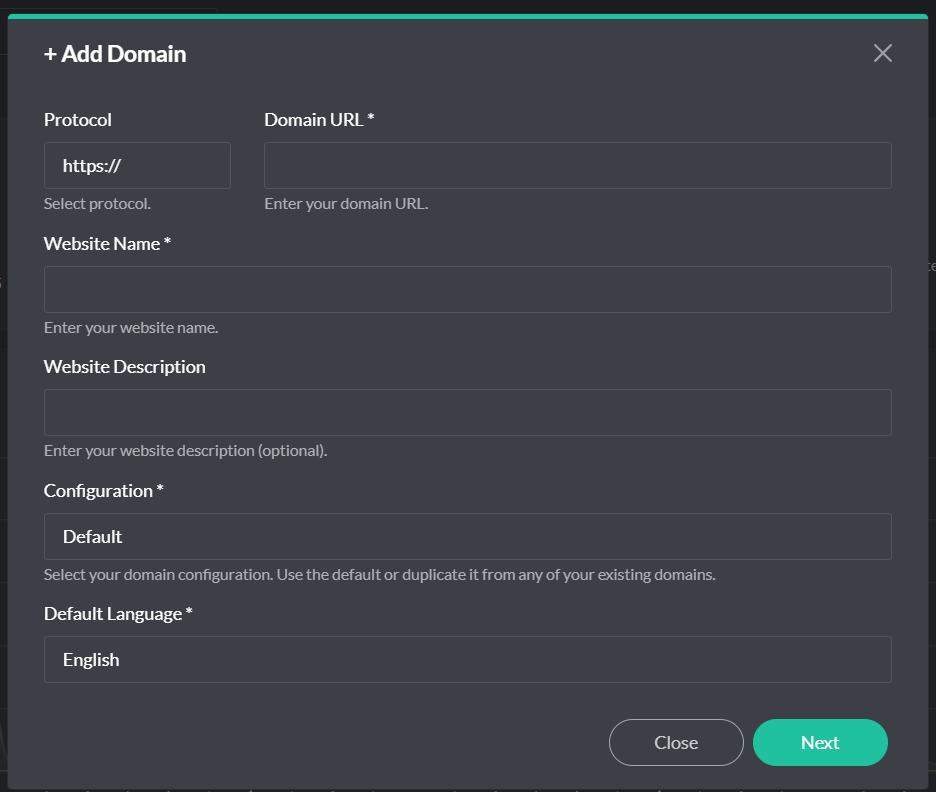Click the 'Select your domain configuration' hint
The width and height of the screenshot is (936, 792).
pyautogui.click(x=380, y=575)
